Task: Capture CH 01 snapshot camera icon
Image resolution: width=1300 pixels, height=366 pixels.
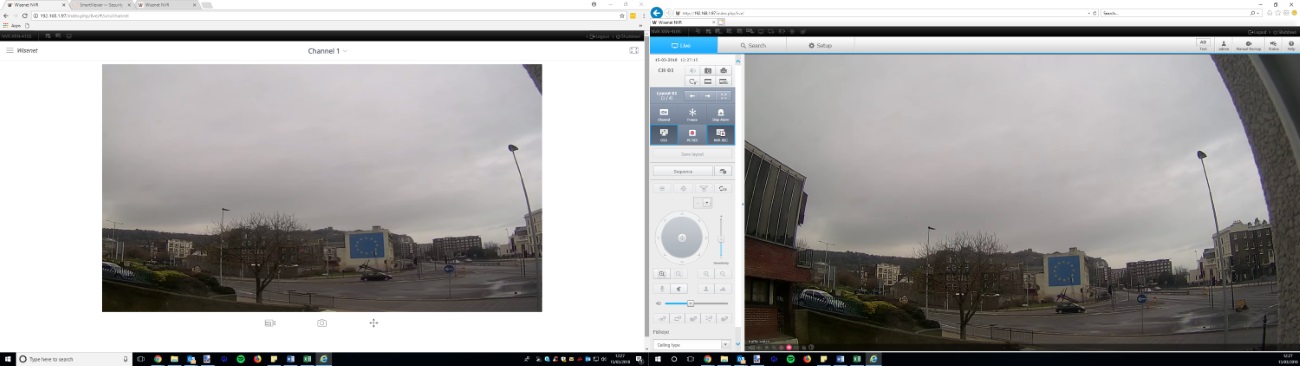Action: [x=707, y=70]
